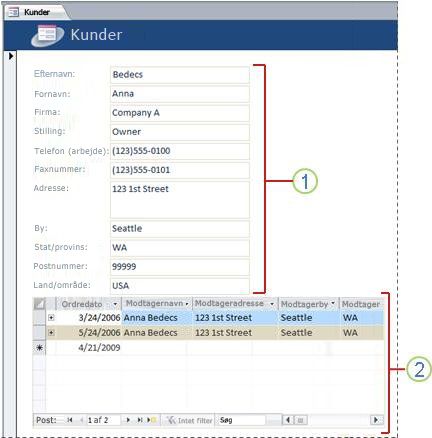Select the 3/24/2006 row selector
This screenshot has height=438, width=432.
point(39,318)
